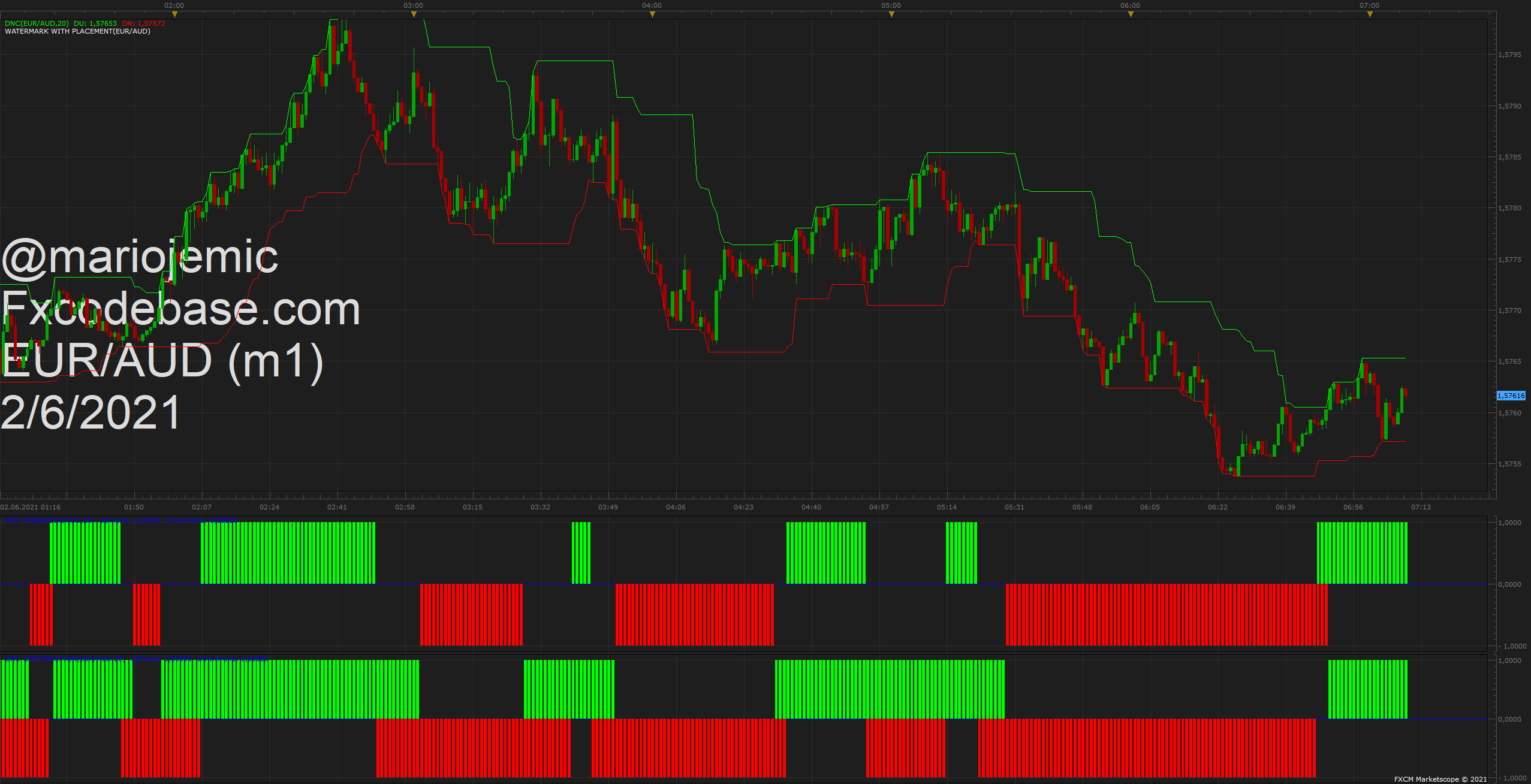The height and width of the screenshot is (784, 1531).
Task: Click the 04:00 hour marker triangle
Action: click(x=652, y=14)
